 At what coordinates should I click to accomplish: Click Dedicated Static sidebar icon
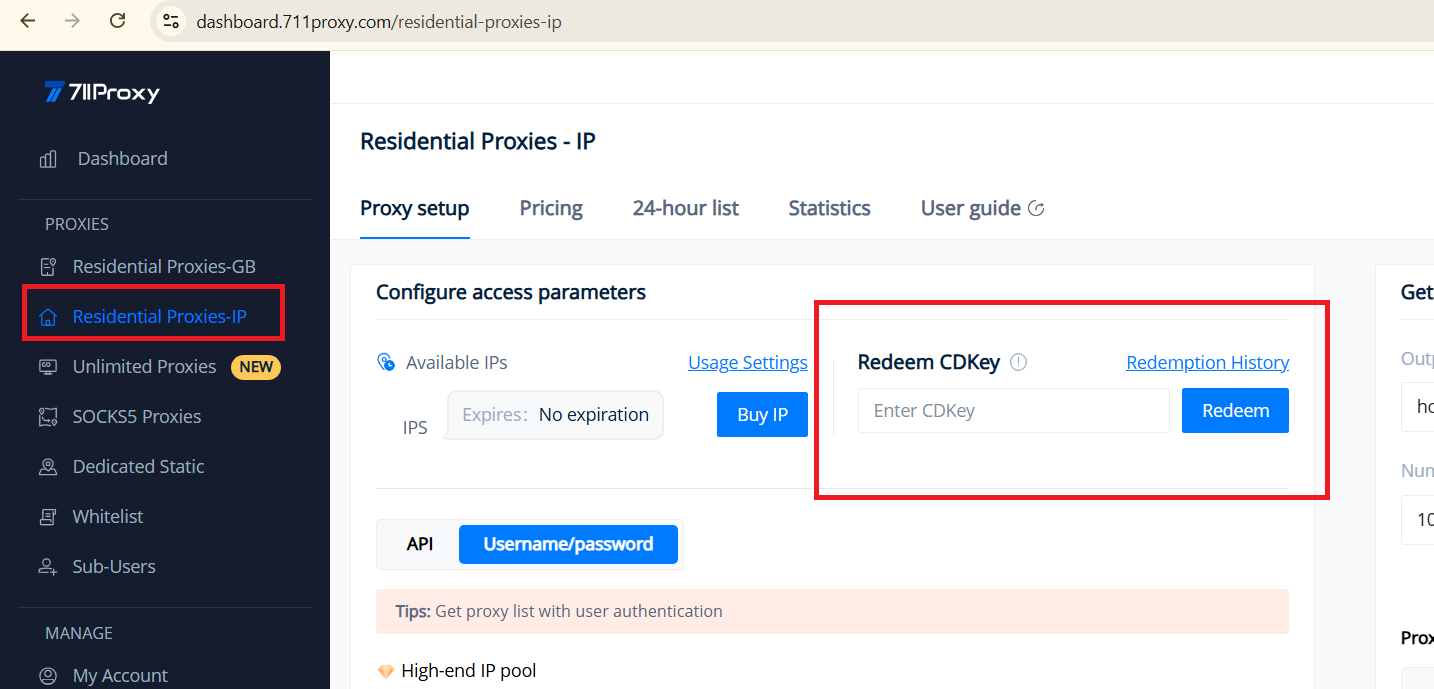tap(47, 467)
